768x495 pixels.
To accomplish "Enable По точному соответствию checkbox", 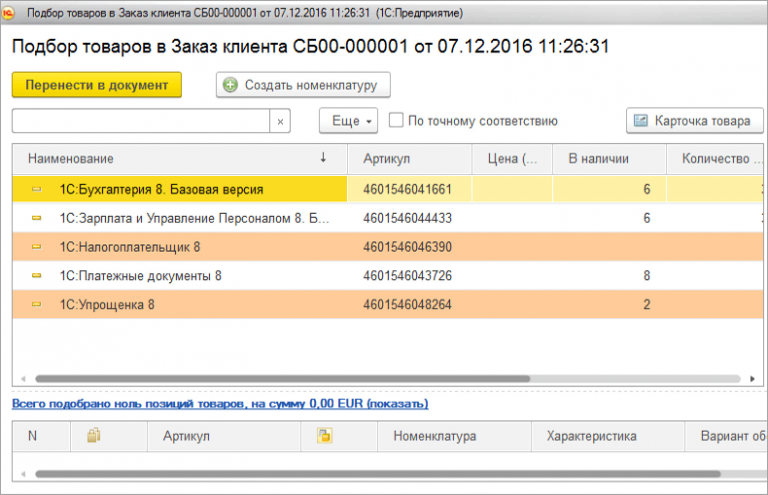I will (397, 120).
